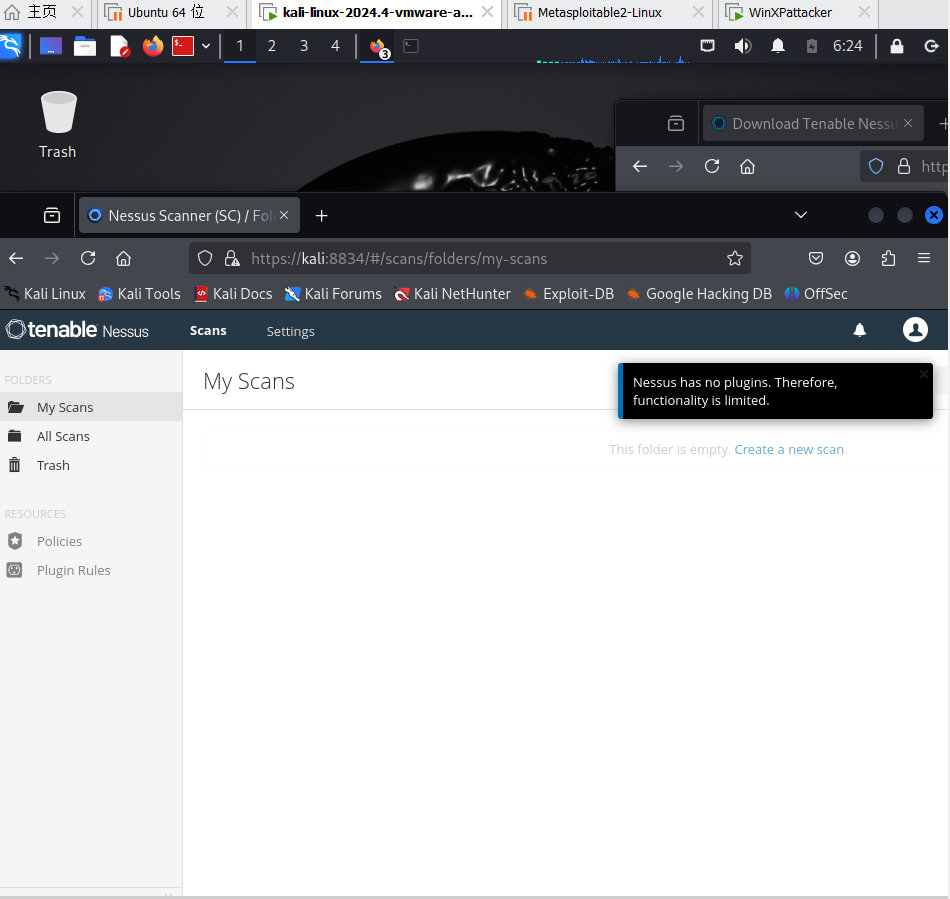Screen dimensions: 950x899
Task: Open the Kali applications menu icon
Action: 11,46
